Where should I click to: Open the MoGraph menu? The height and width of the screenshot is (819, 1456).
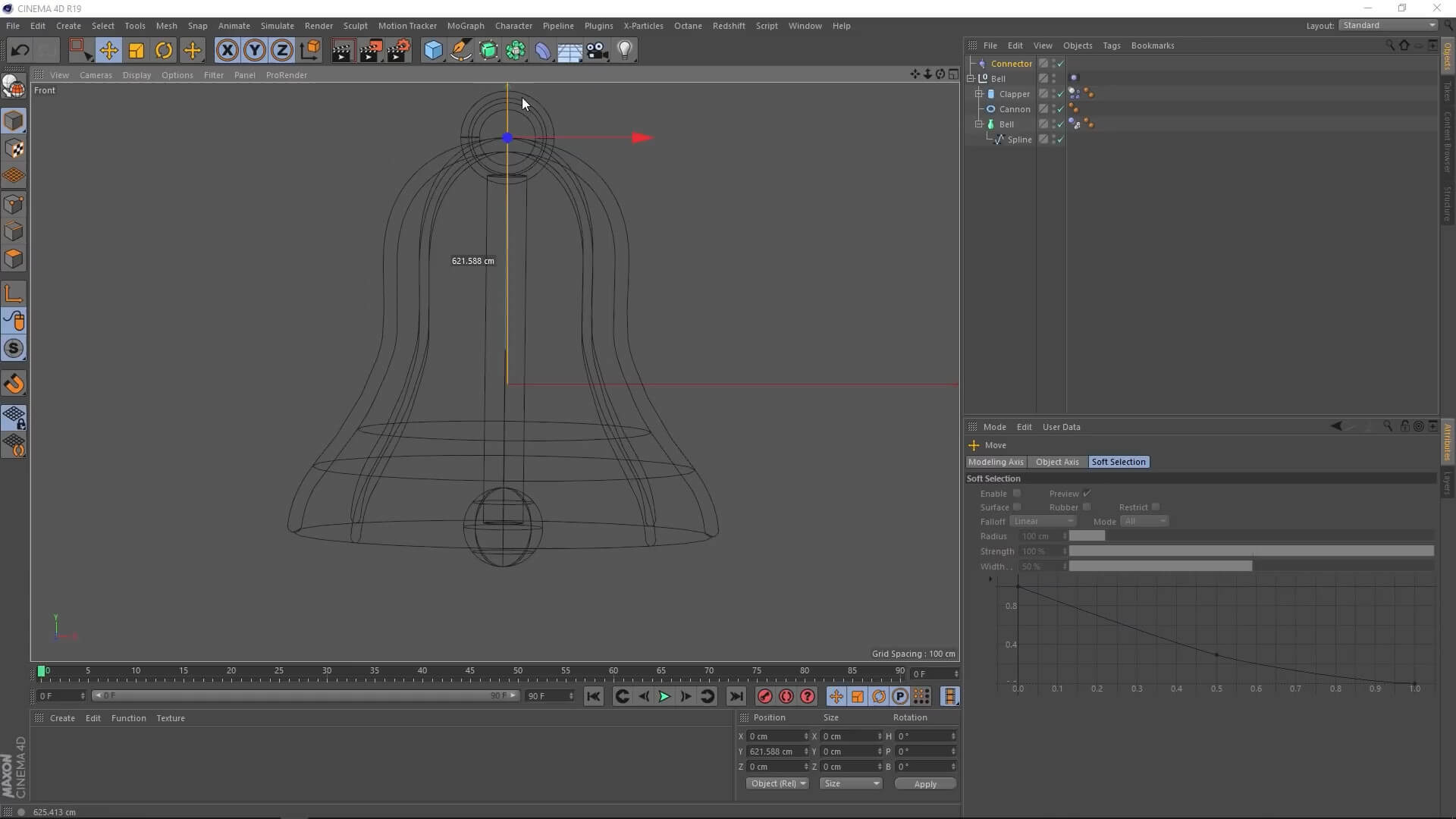pos(465,26)
